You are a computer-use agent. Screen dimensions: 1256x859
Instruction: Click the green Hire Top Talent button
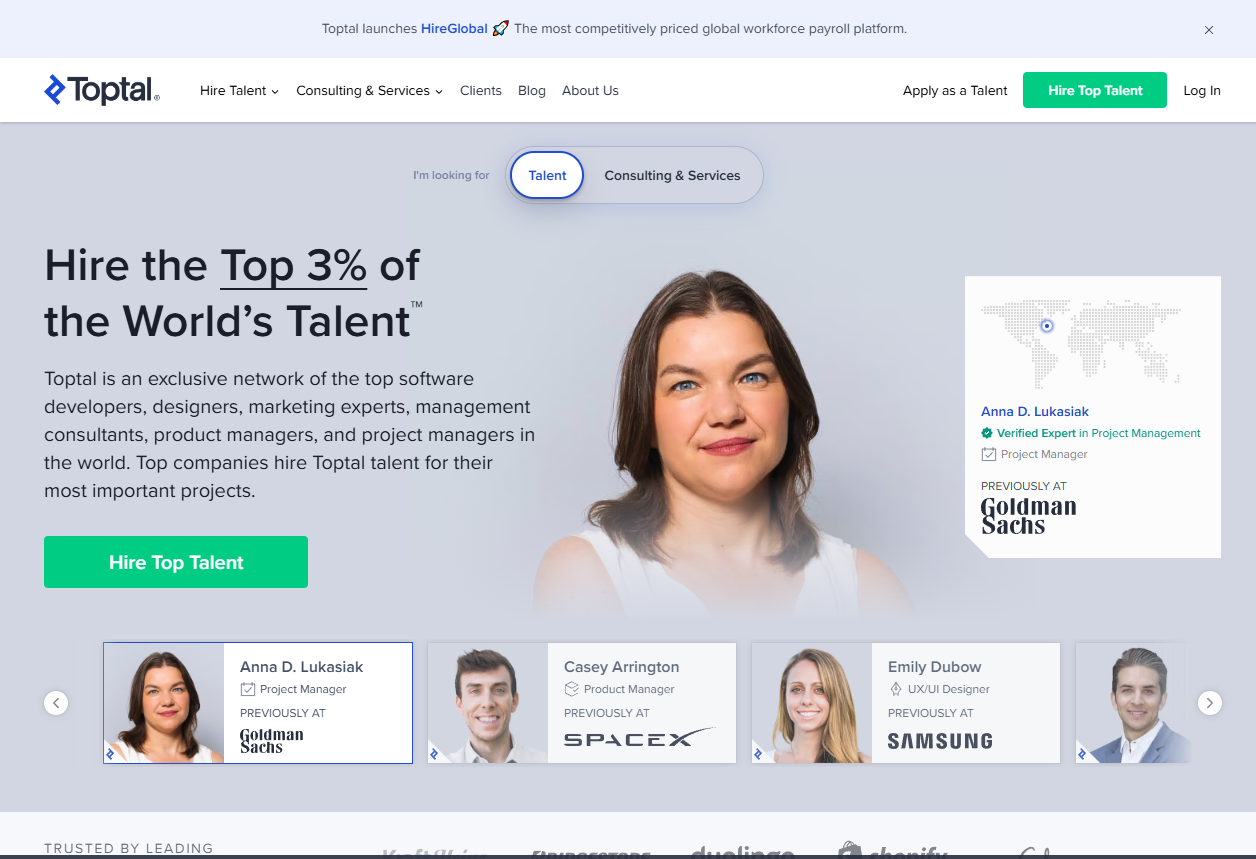pyautogui.click(x=1094, y=90)
